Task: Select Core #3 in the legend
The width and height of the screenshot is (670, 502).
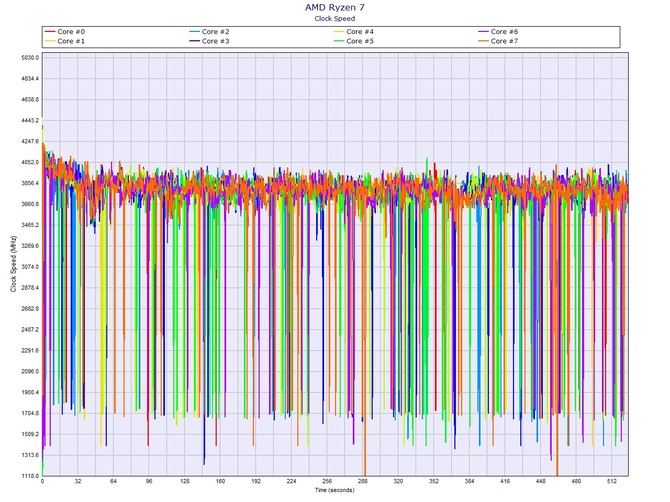Action: tap(209, 41)
